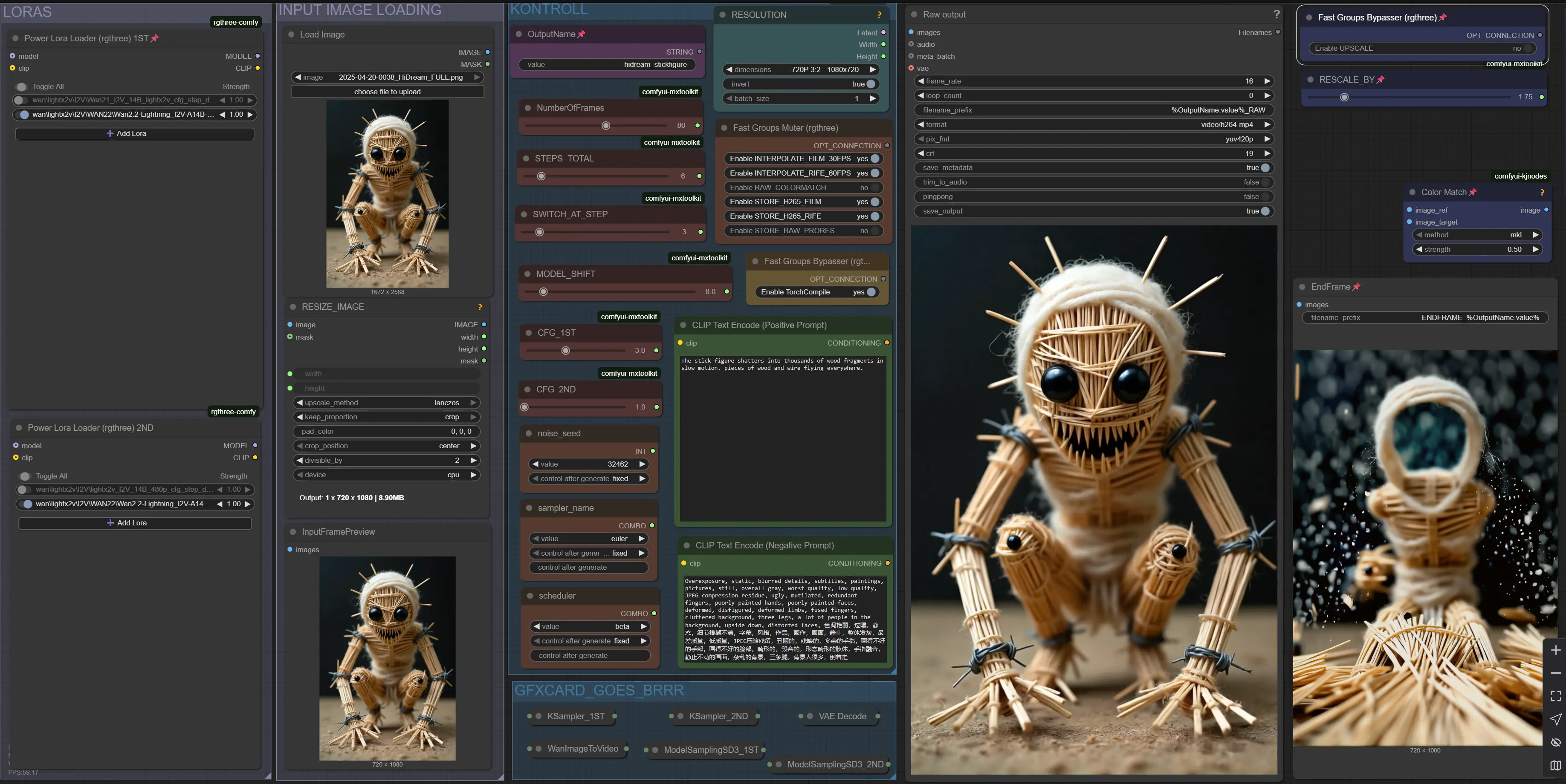Click the NumberOfFrames slider handle
Screen dimensions: 1566x784
pos(605,126)
